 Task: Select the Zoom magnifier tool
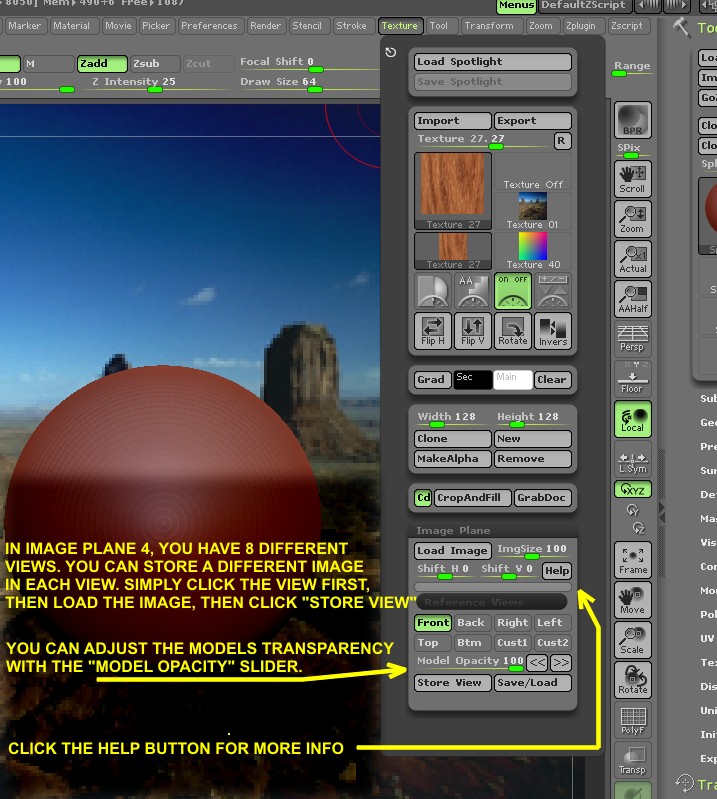[x=632, y=219]
